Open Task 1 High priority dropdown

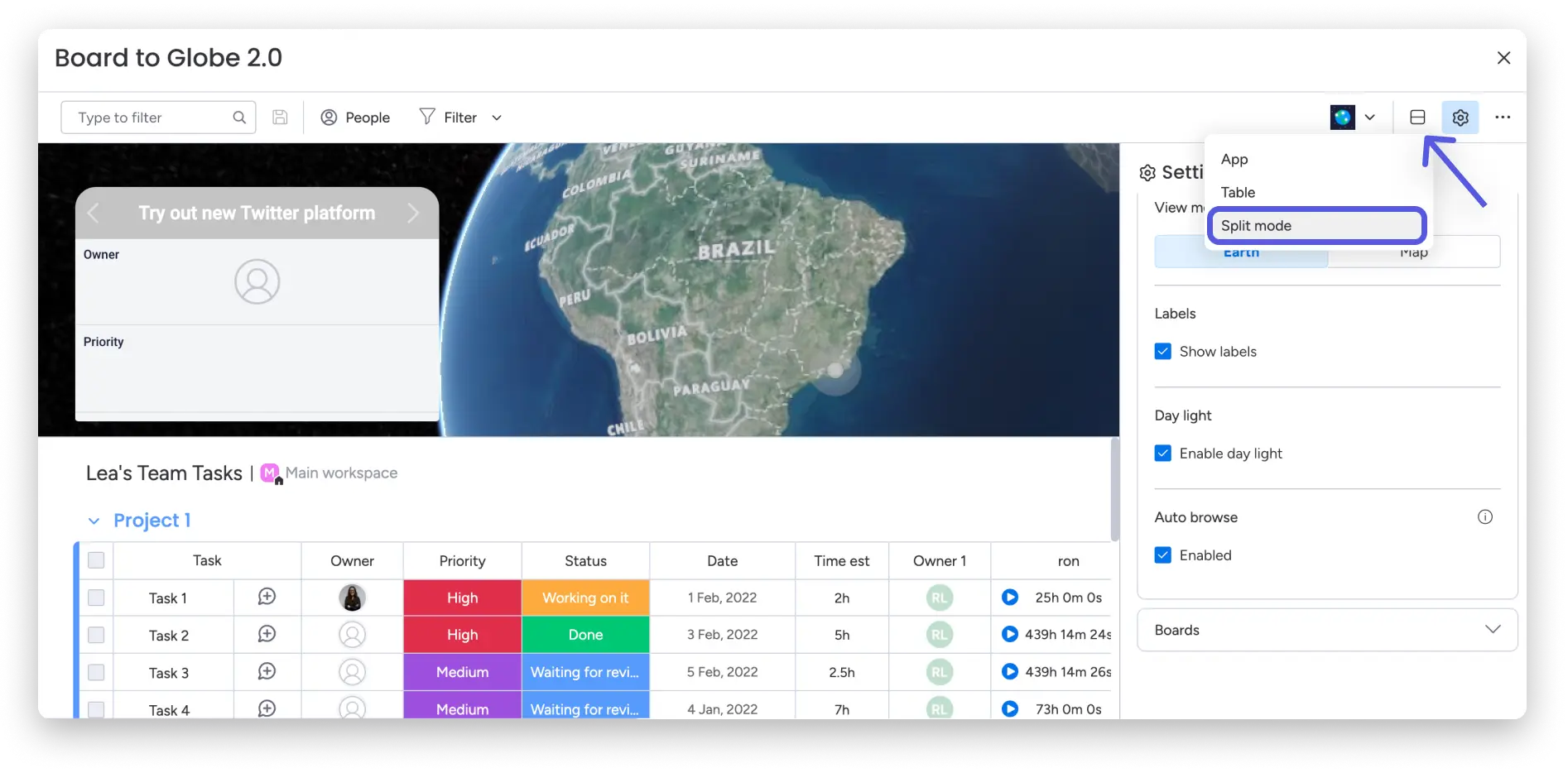[463, 598]
